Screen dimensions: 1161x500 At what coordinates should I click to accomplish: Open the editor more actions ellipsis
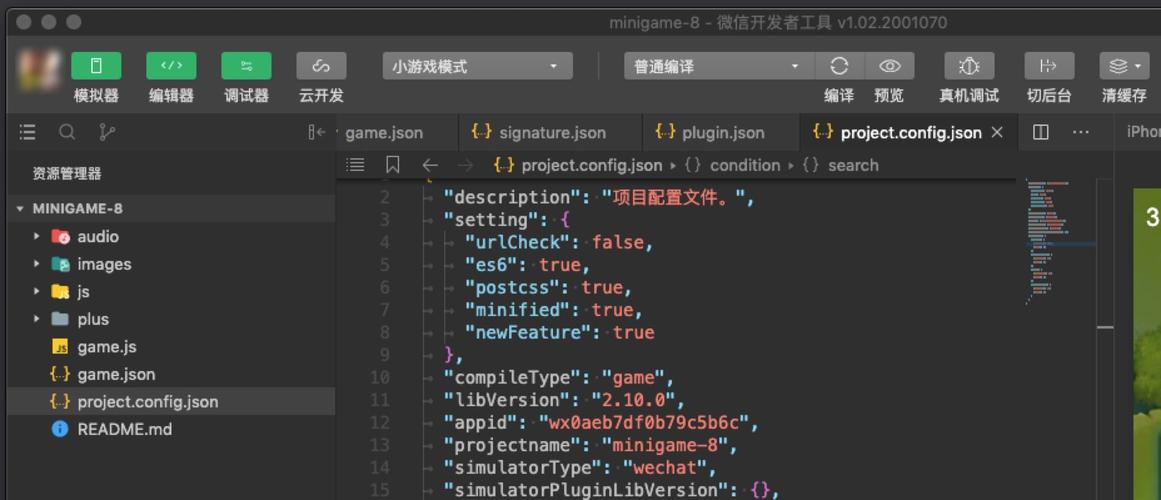tap(1080, 133)
